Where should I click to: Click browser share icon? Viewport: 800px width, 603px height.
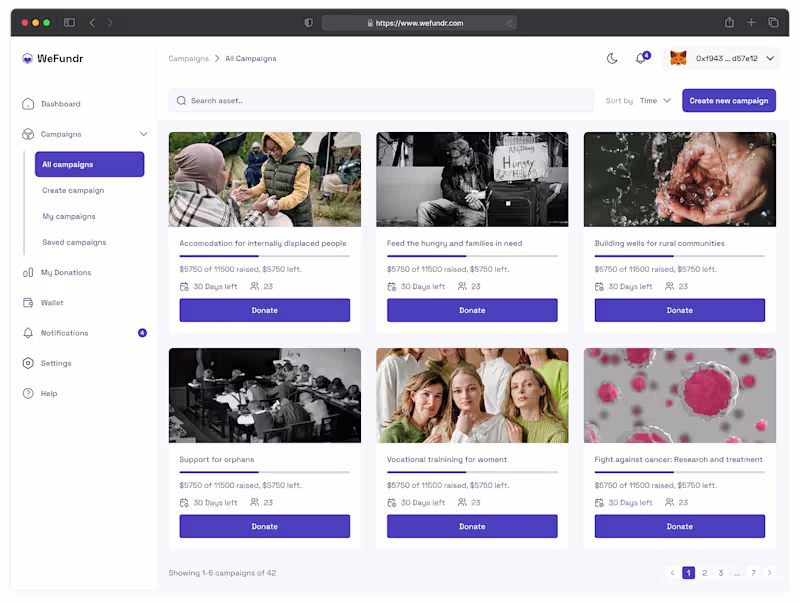[730, 22]
